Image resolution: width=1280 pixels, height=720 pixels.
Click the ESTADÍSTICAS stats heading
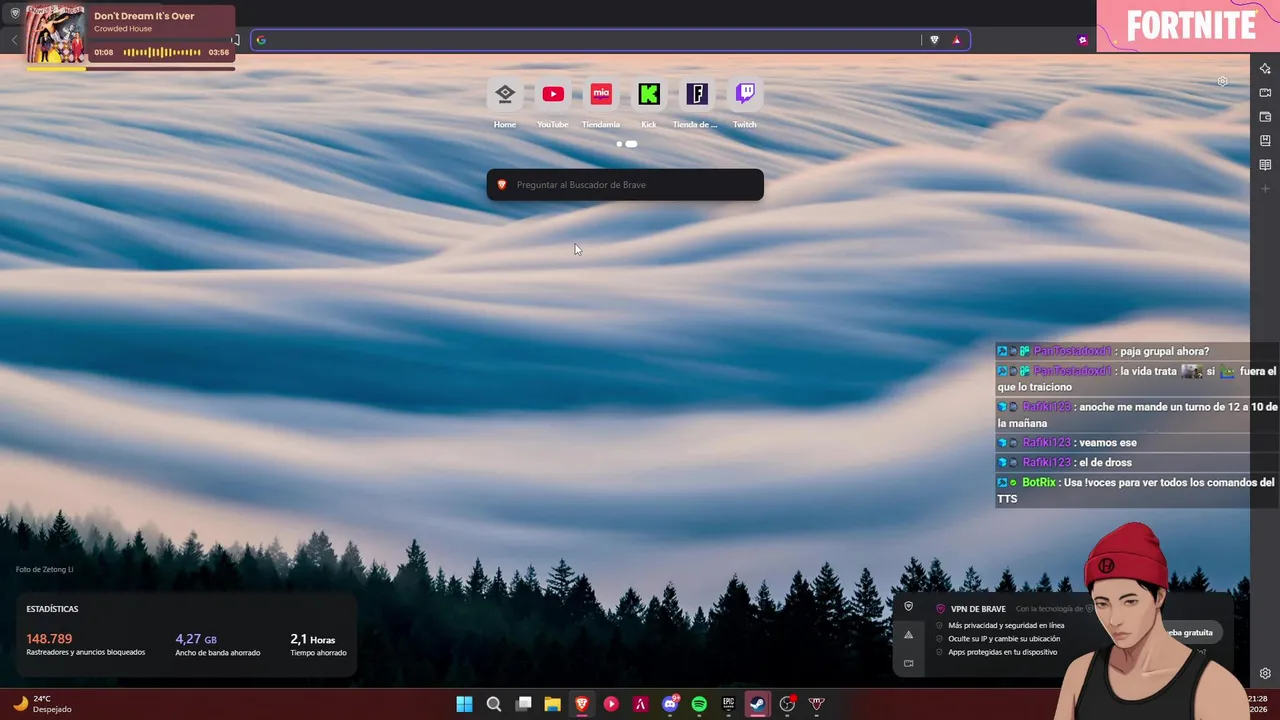[52, 609]
